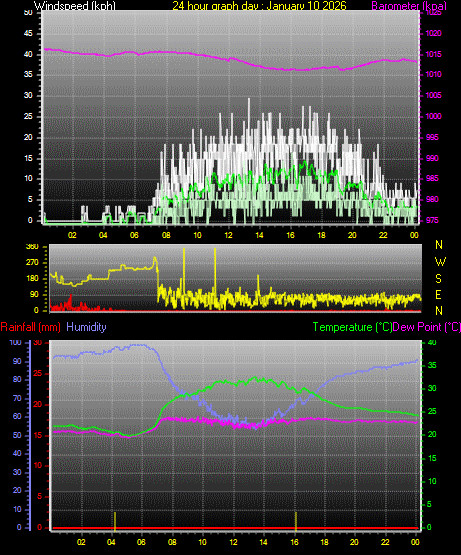Click '5' on the red rainfall axis
The image size is (461, 555).
tap(39, 497)
